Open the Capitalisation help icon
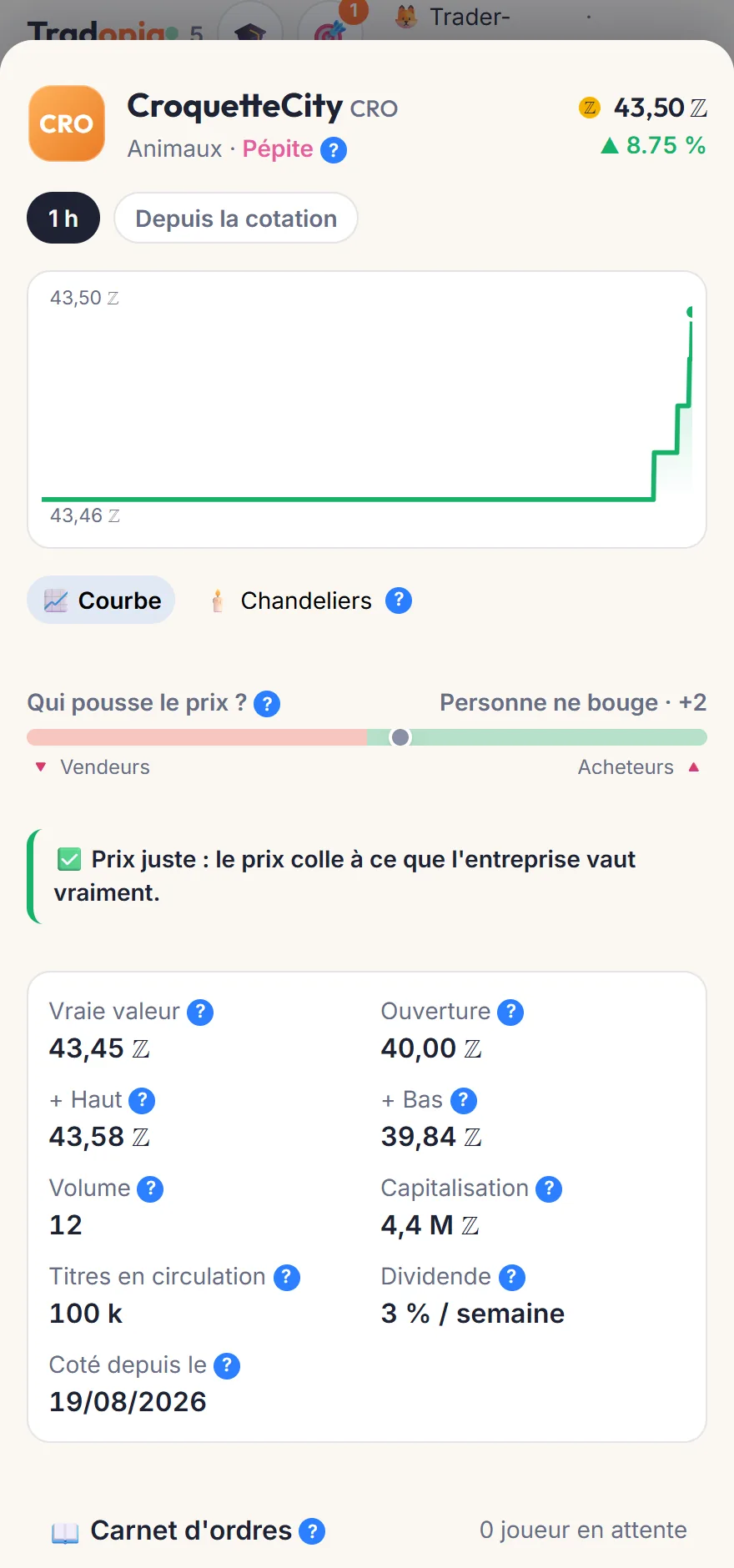The image size is (734, 1568). pos(549,1189)
